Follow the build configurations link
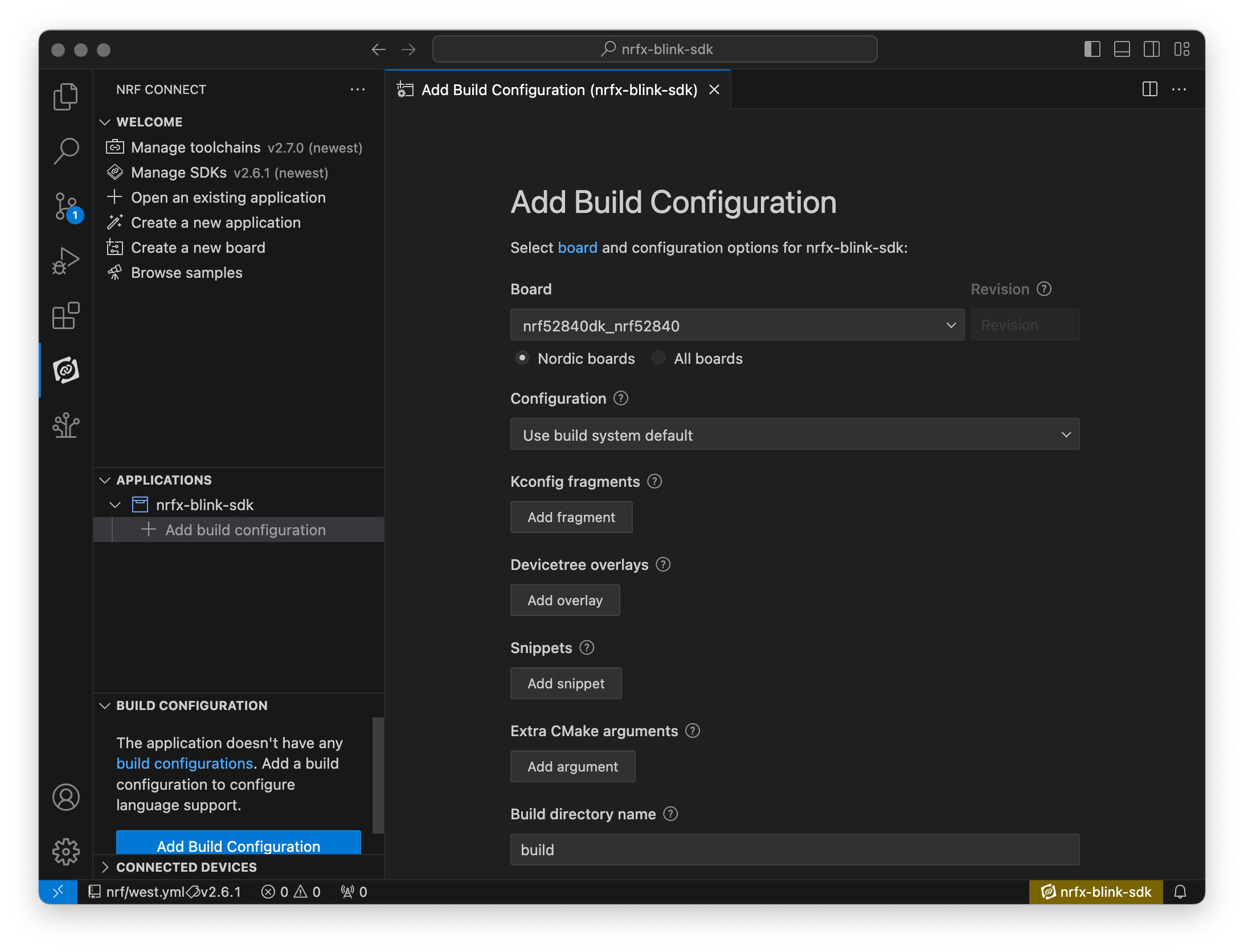Image resolution: width=1244 pixels, height=952 pixels. click(x=185, y=764)
